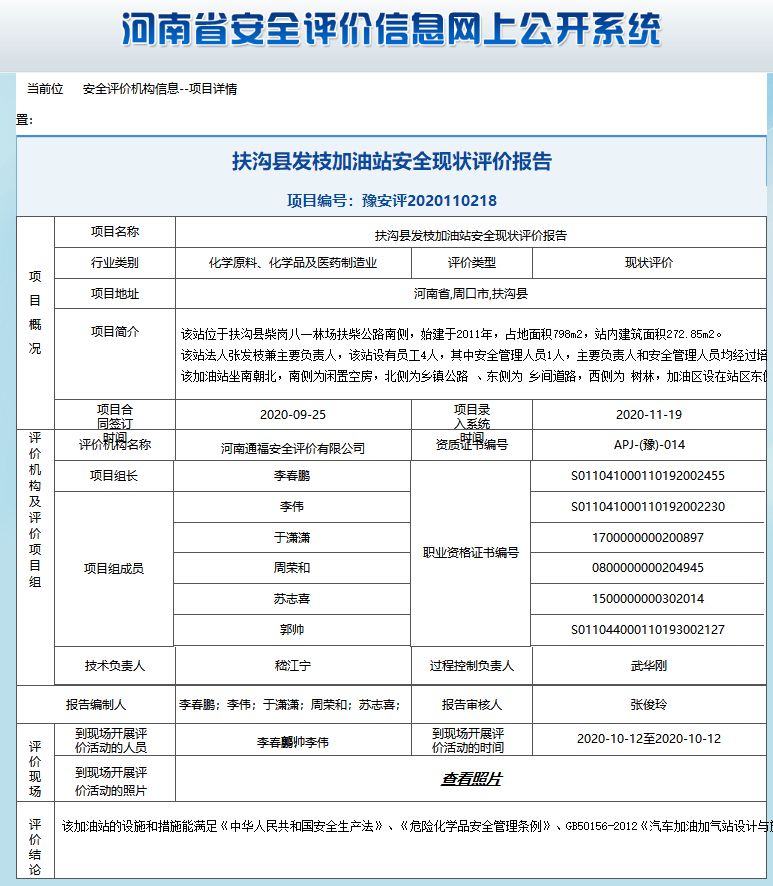Click the intro line starting 该站位于扶沟县
Viewport: 773px width, 886px height.
[451, 335]
